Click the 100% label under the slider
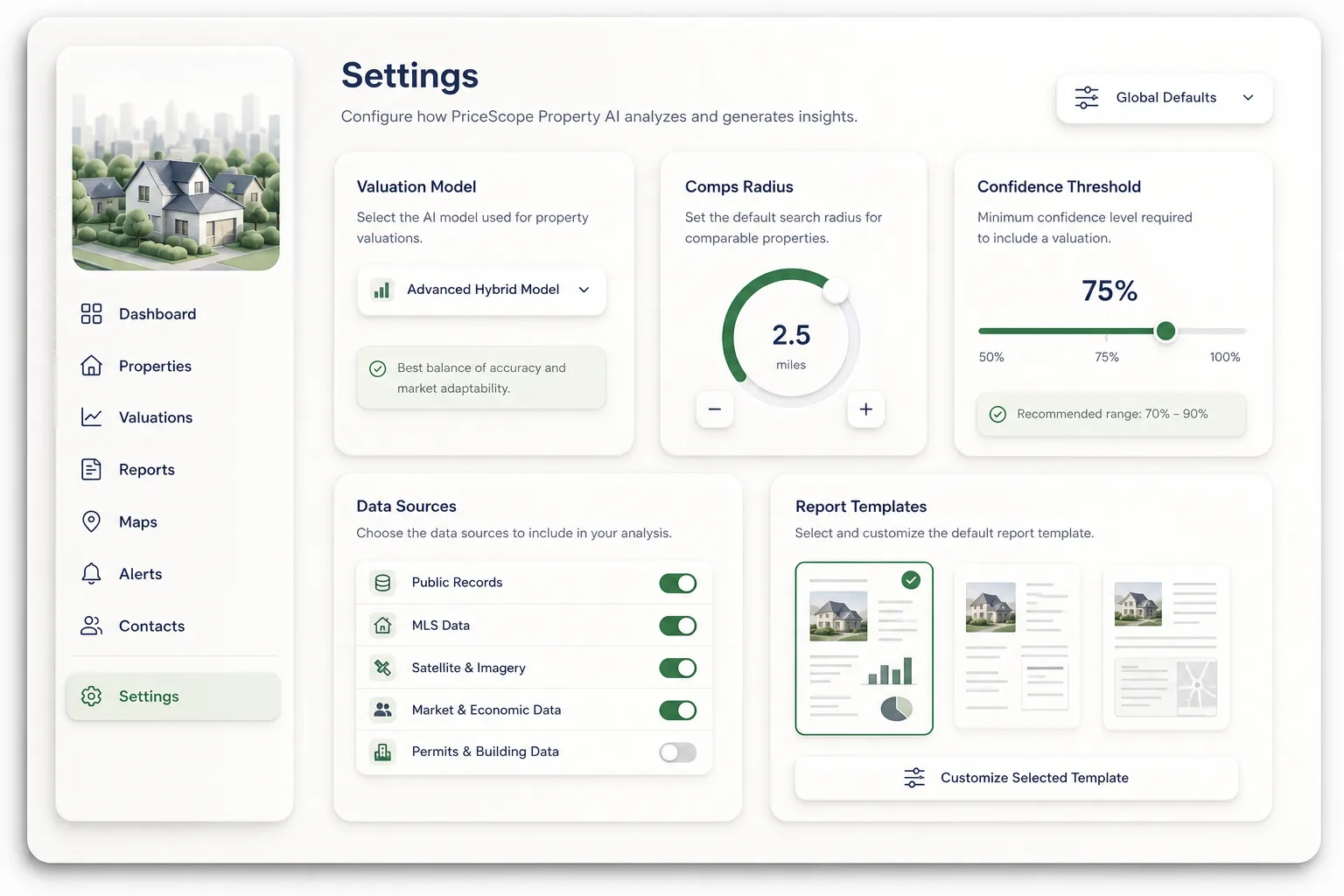Screen dimensions: 1344x896 click(x=1225, y=357)
